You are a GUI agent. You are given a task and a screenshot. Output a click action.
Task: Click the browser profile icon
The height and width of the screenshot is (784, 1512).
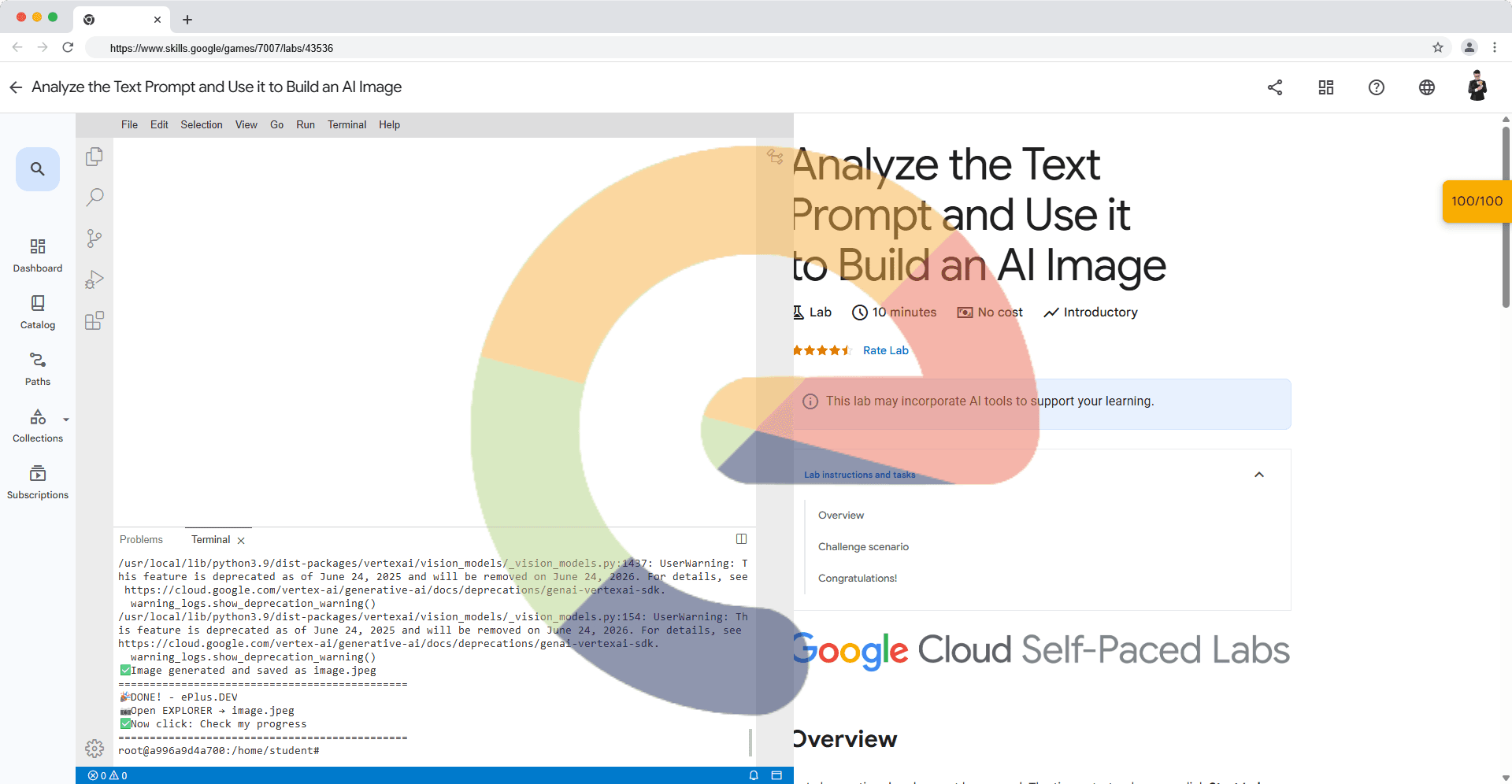click(1469, 48)
